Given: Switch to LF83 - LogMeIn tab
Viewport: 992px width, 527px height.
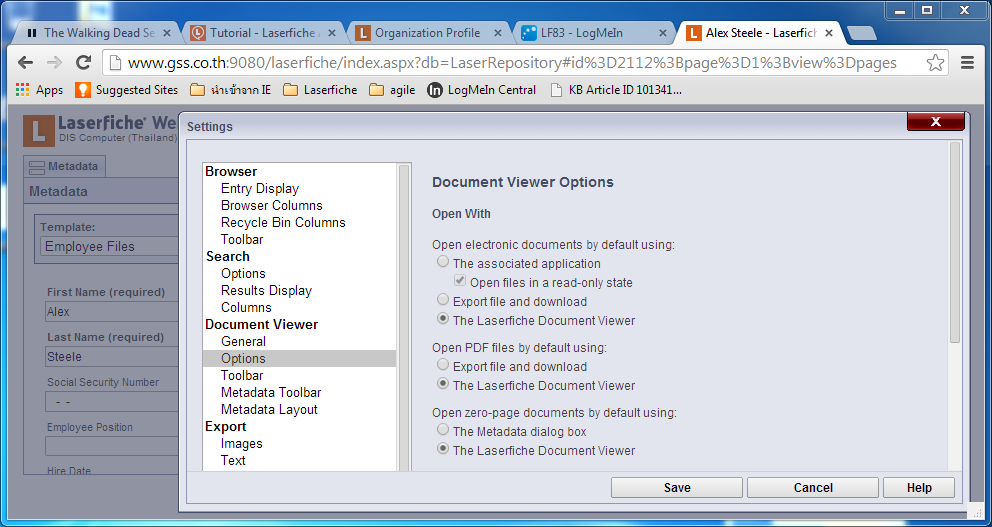Looking at the screenshot, I should click(x=593, y=33).
